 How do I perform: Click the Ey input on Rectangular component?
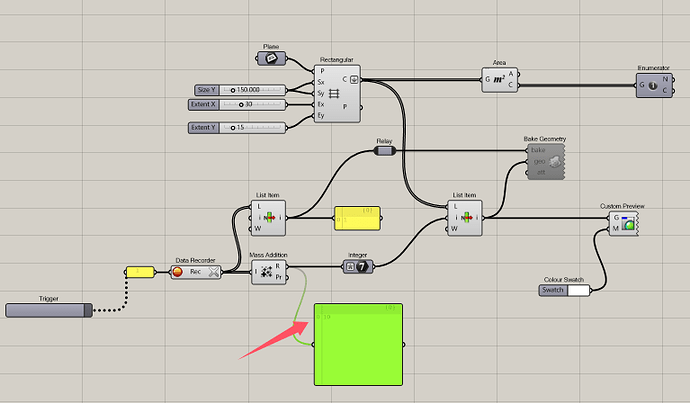coord(321,115)
